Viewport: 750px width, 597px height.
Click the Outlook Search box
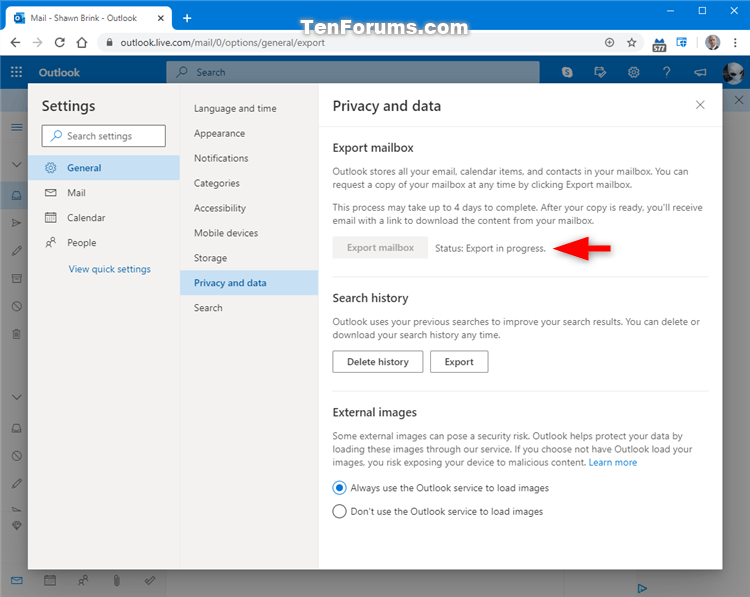[353, 72]
